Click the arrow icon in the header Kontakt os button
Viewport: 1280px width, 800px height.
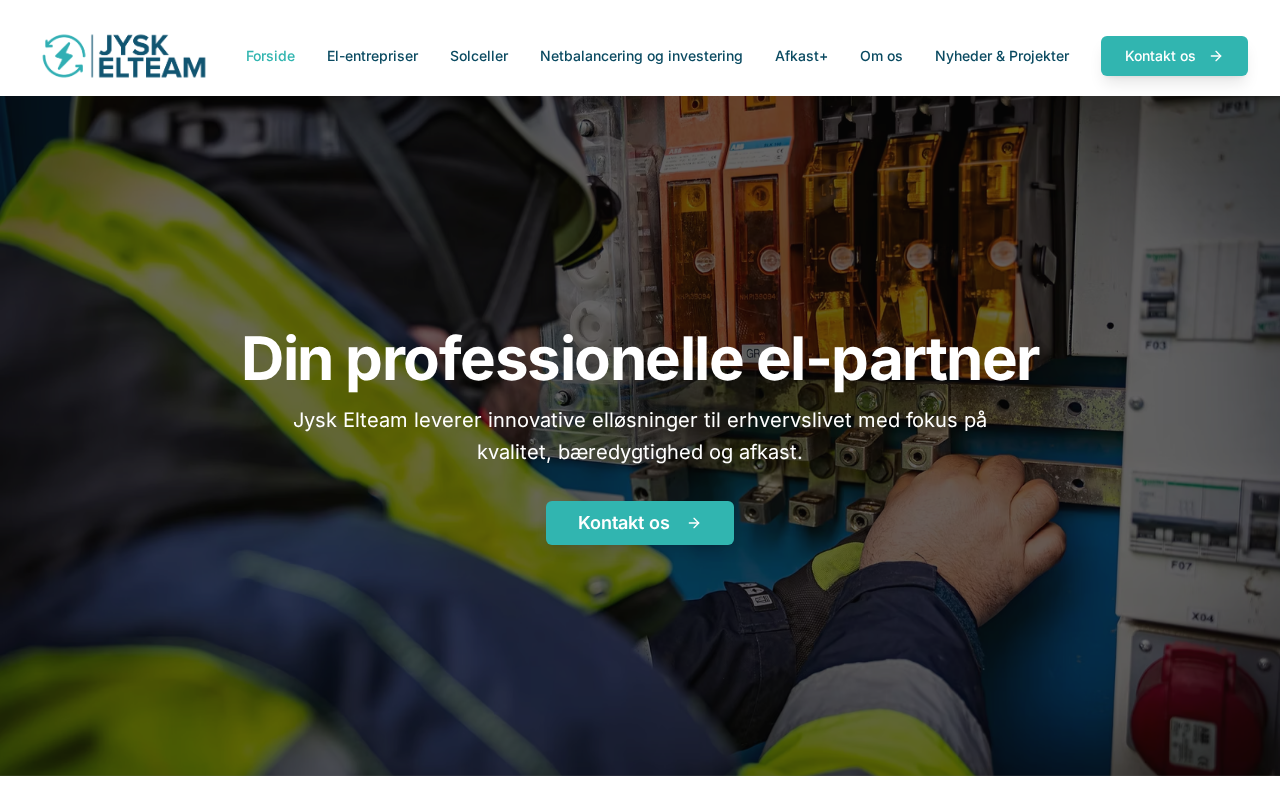click(1216, 56)
